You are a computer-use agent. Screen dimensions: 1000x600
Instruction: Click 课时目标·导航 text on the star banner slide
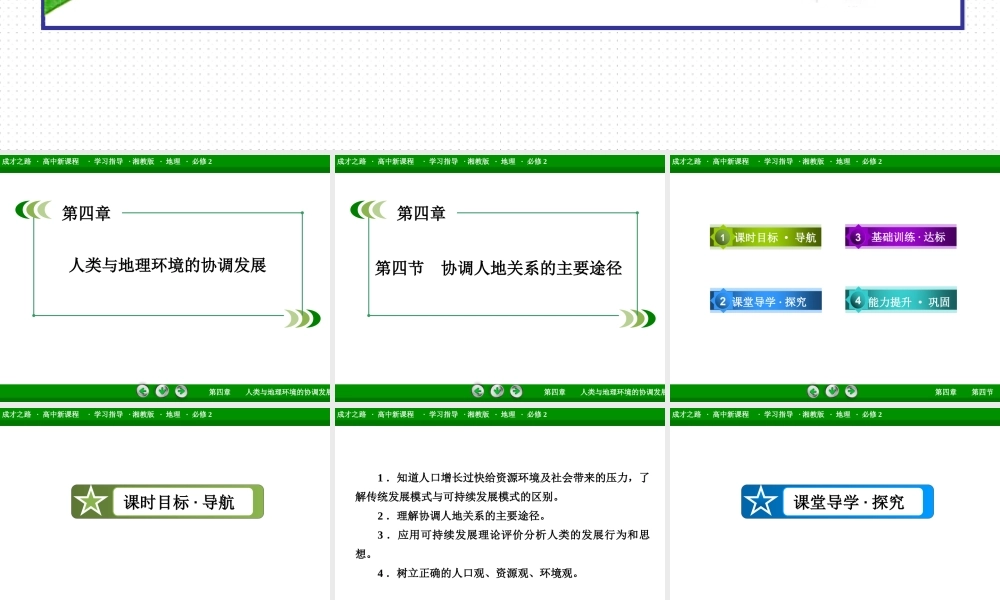[x=179, y=502]
